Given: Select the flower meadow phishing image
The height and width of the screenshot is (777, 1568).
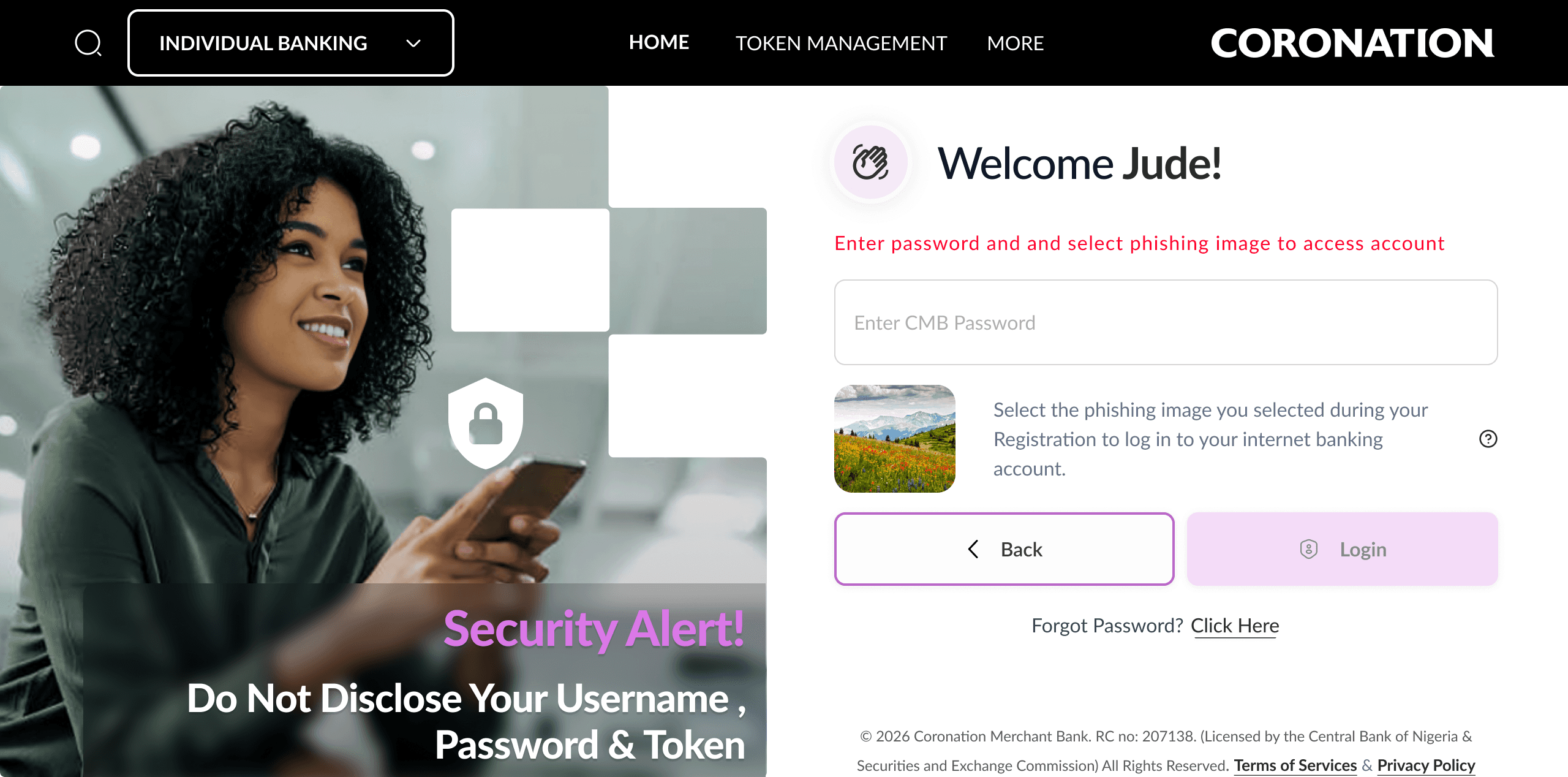Looking at the screenshot, I should [x=895, y=439].
